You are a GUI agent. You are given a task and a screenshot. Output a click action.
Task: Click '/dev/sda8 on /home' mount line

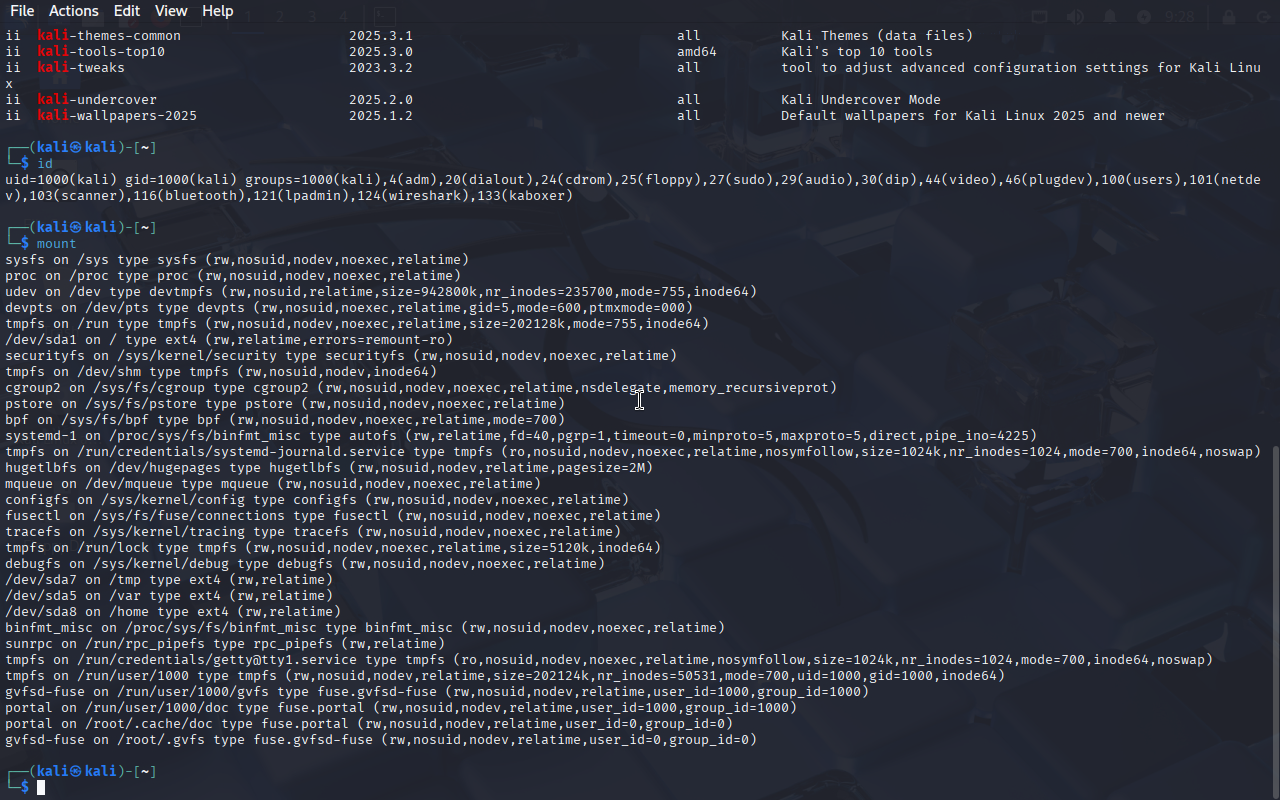[x=173, y=612]
